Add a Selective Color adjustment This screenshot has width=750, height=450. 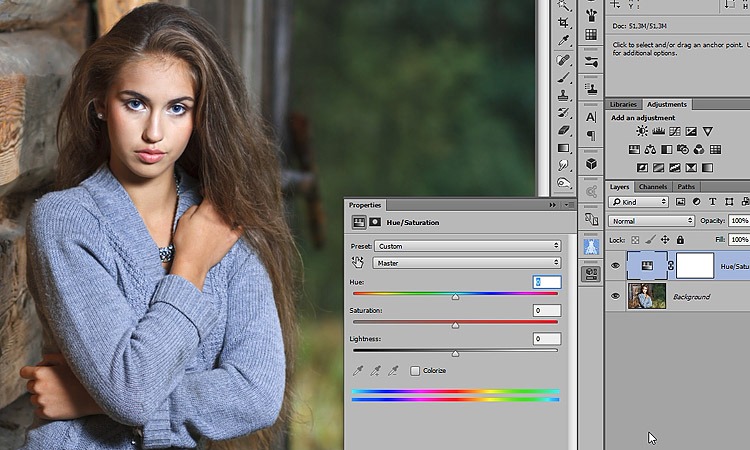coord(691,167)
